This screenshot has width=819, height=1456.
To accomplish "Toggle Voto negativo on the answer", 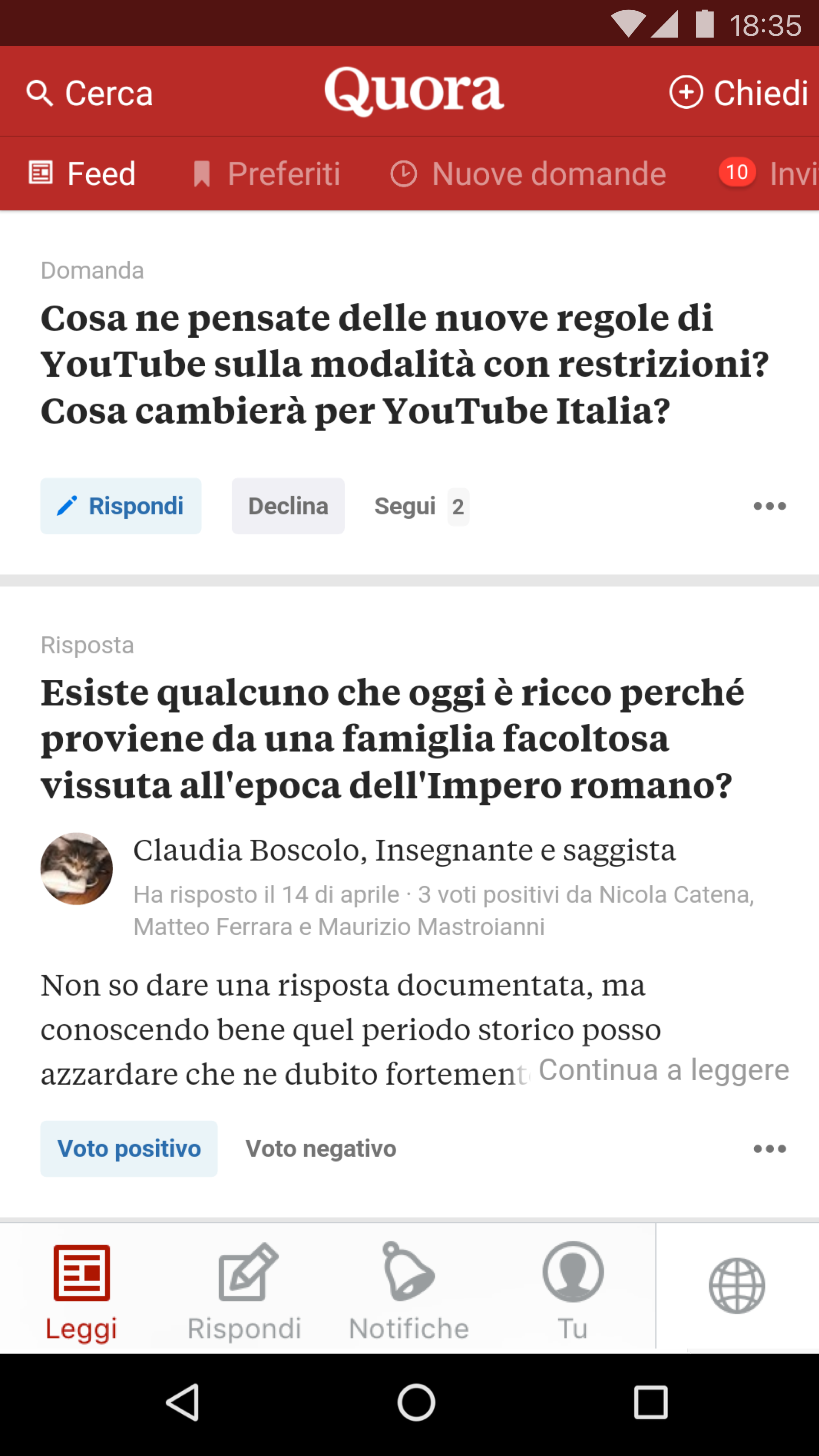I will tap(321, 1149).
